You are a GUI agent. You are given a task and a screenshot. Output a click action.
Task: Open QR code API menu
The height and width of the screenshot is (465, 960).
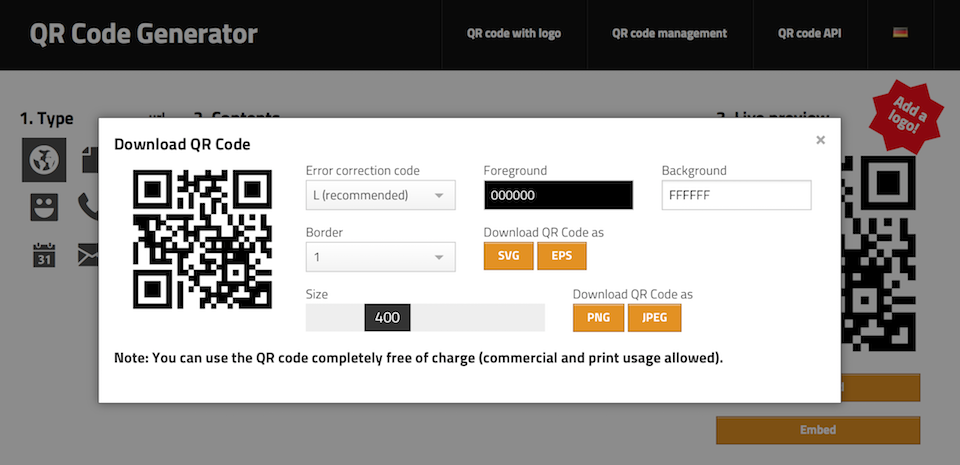[809, 34]
